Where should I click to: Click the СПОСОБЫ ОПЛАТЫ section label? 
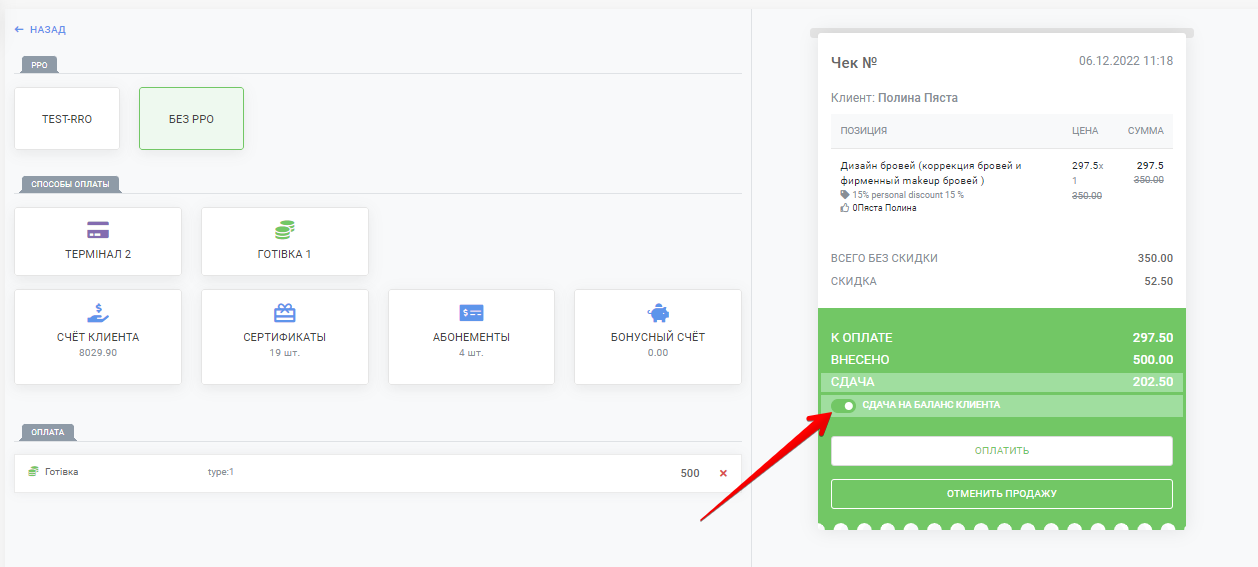pyautogui.click(x=71, y=185)
